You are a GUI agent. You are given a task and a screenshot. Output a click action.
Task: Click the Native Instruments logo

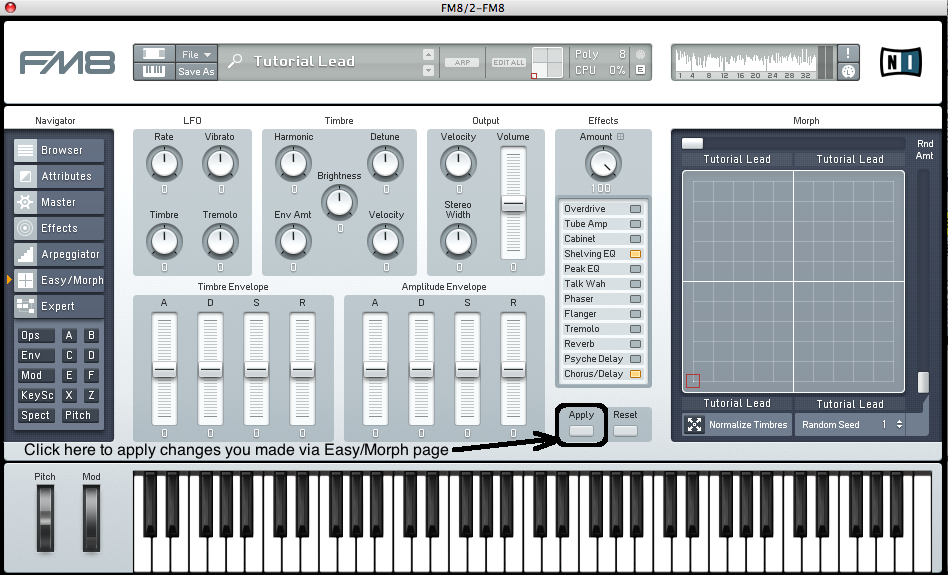coord(900,62)
